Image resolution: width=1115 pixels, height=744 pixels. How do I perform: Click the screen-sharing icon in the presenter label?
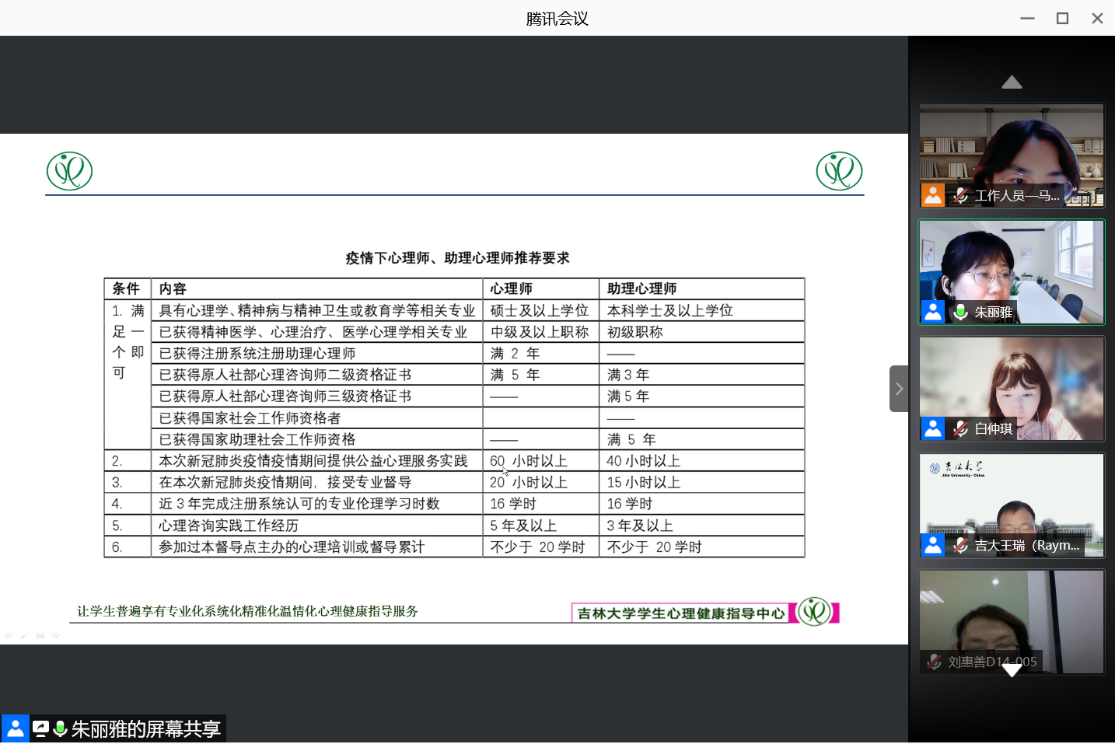tap(41, 728)
